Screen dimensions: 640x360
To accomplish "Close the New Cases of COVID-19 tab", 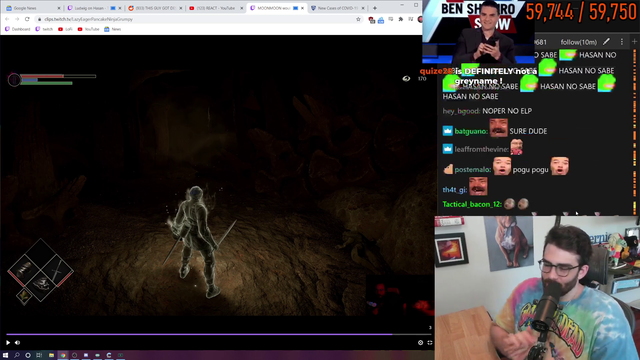I will click(x=363, y=8).
